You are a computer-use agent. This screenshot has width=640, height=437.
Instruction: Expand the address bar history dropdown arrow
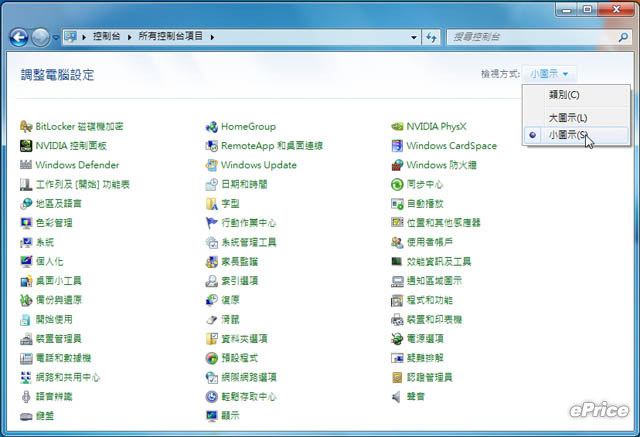413,37
